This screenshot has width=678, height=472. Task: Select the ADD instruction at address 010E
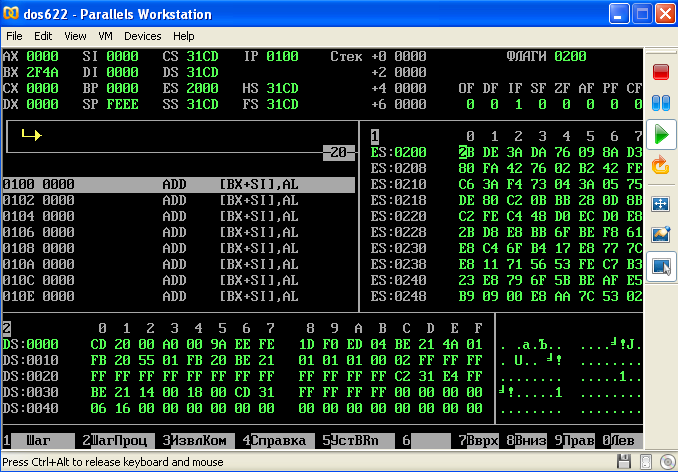179,297
